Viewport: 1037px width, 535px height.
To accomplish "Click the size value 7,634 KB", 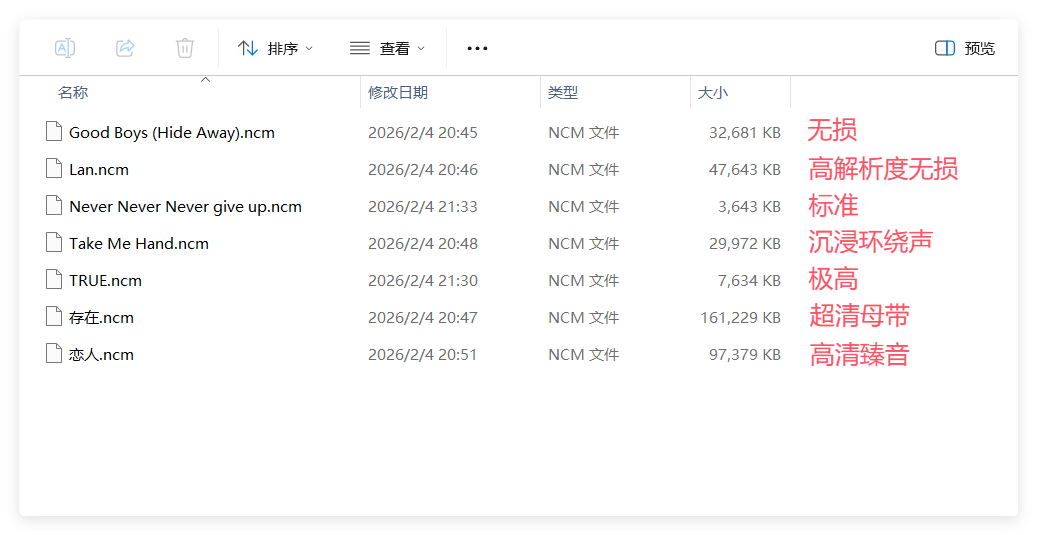I will point(749,280).
